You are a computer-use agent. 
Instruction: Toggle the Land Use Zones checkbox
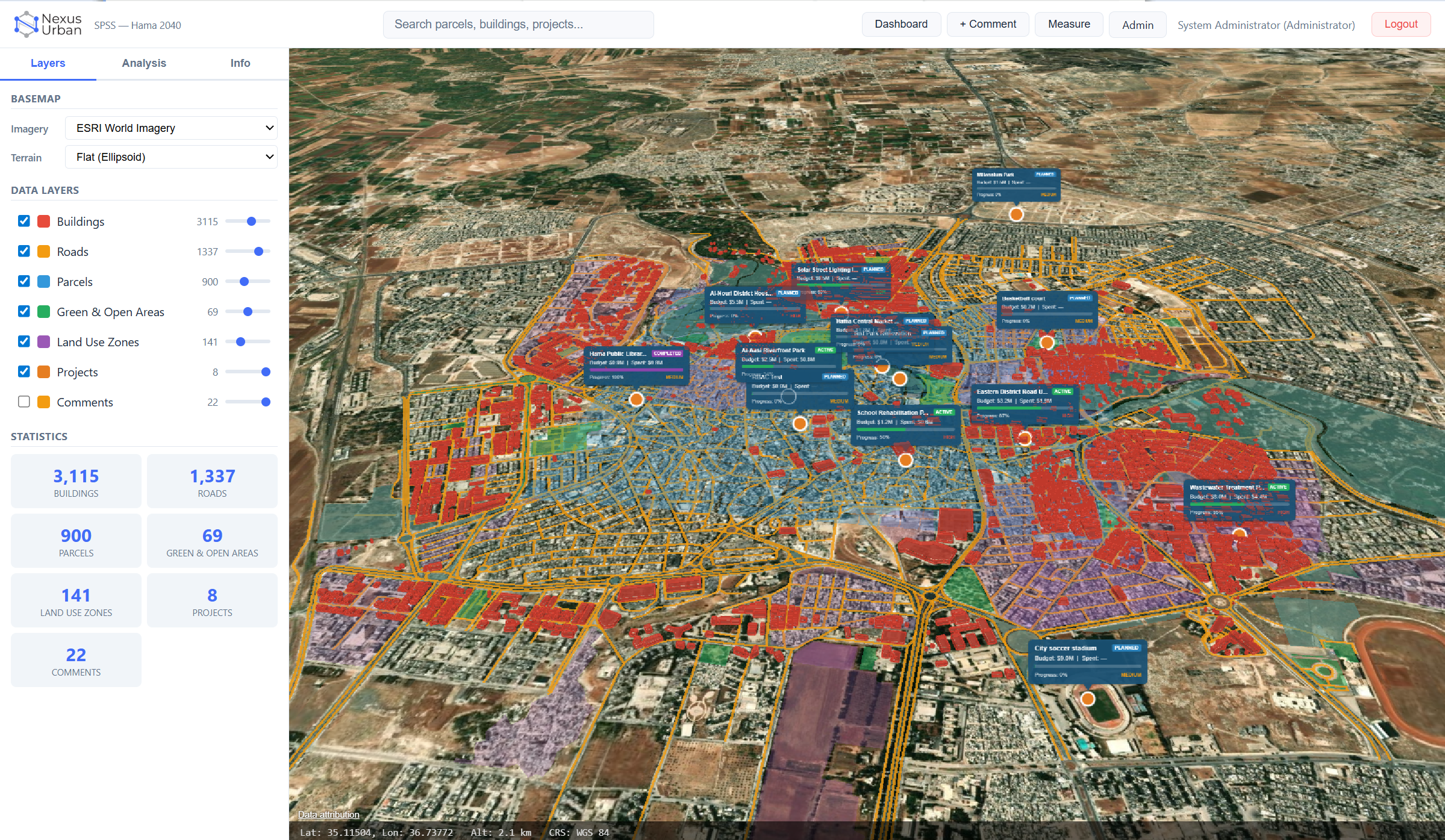[24, 341]
